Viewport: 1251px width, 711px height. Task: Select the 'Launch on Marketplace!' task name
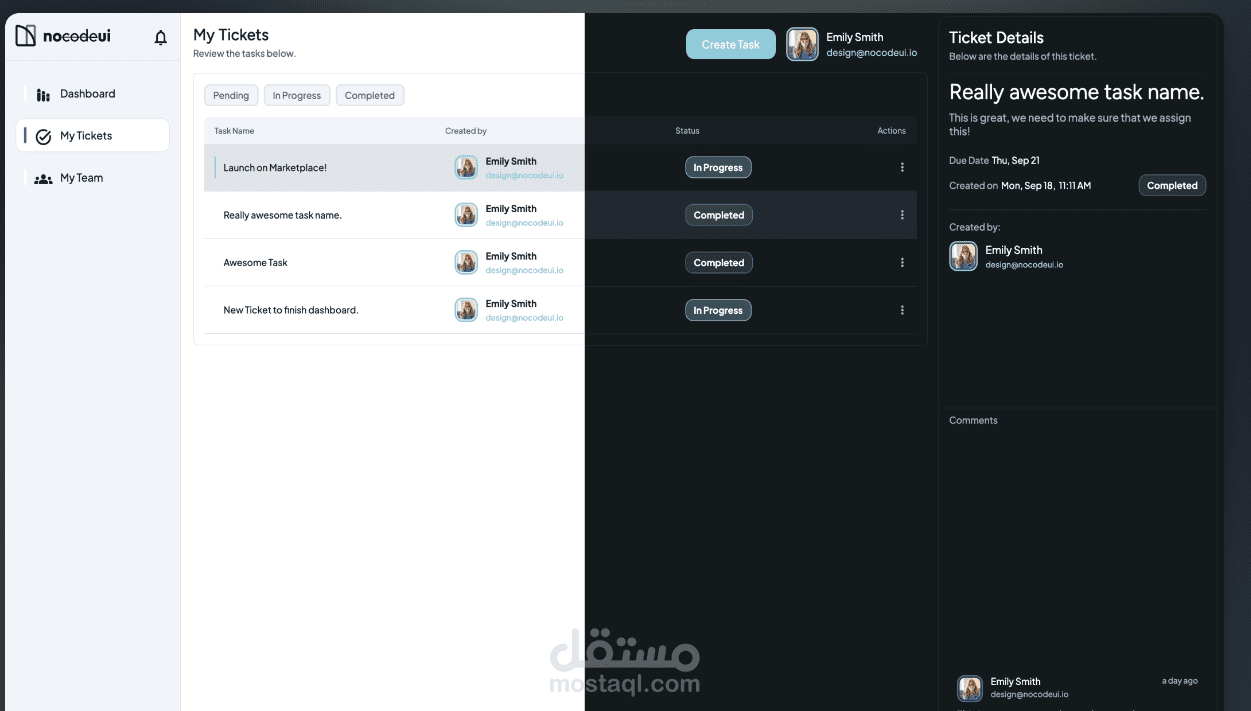pos(275,168)
